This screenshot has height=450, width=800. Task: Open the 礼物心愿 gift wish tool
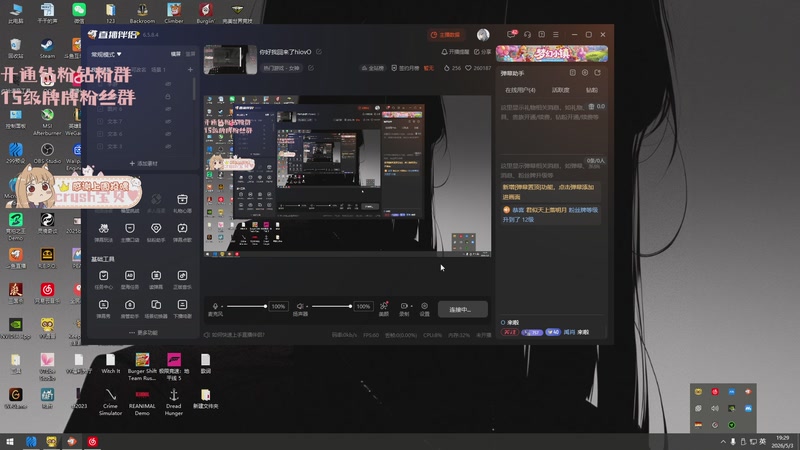coord(182,203)
